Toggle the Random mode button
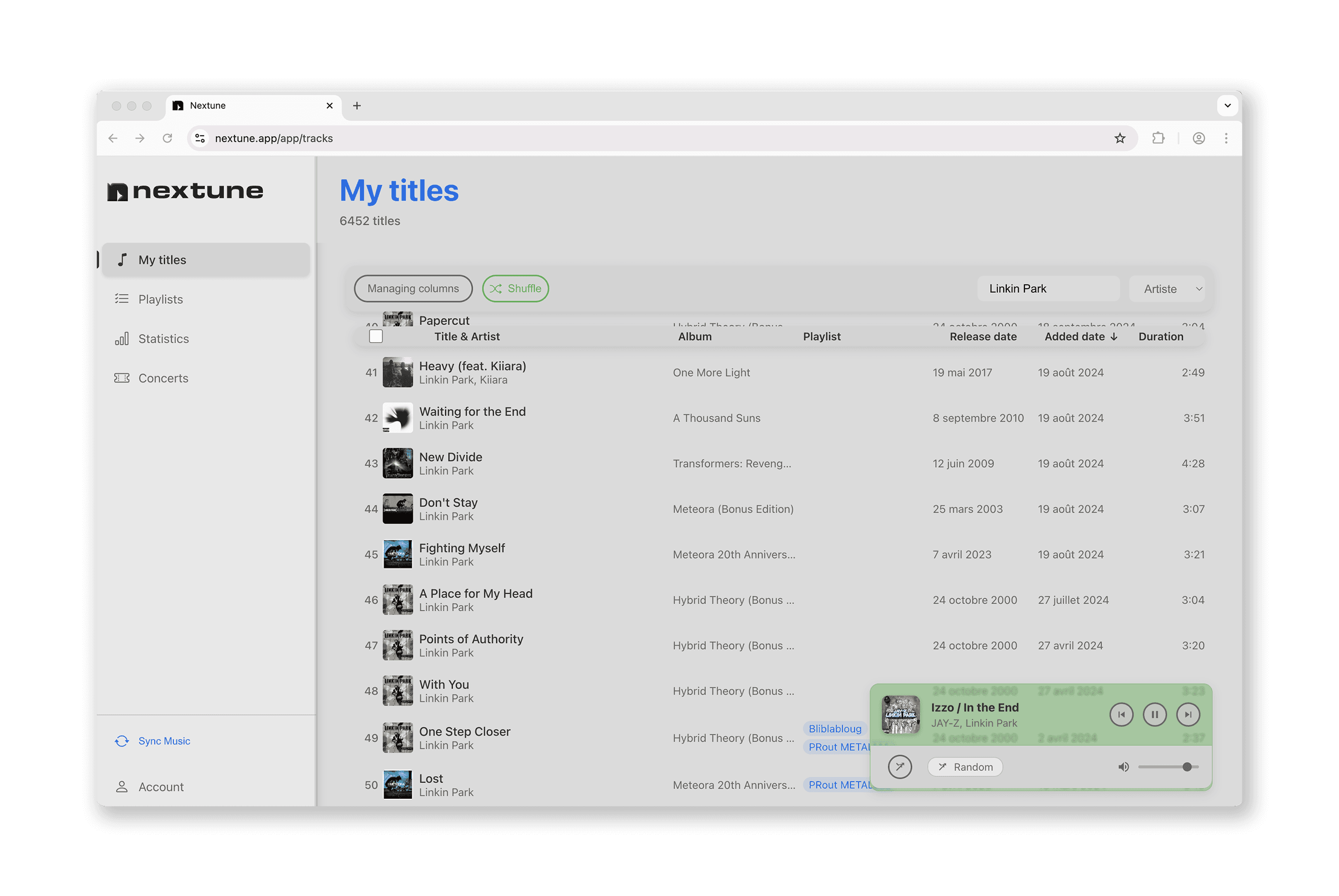The width and height of the screenshot is (1339, 896). [x=964, y=767]
